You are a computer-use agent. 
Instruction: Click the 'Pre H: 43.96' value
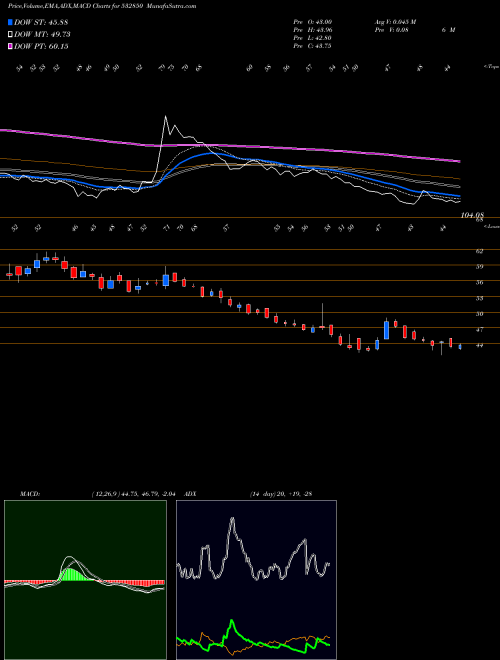click(x=313, y=30)
